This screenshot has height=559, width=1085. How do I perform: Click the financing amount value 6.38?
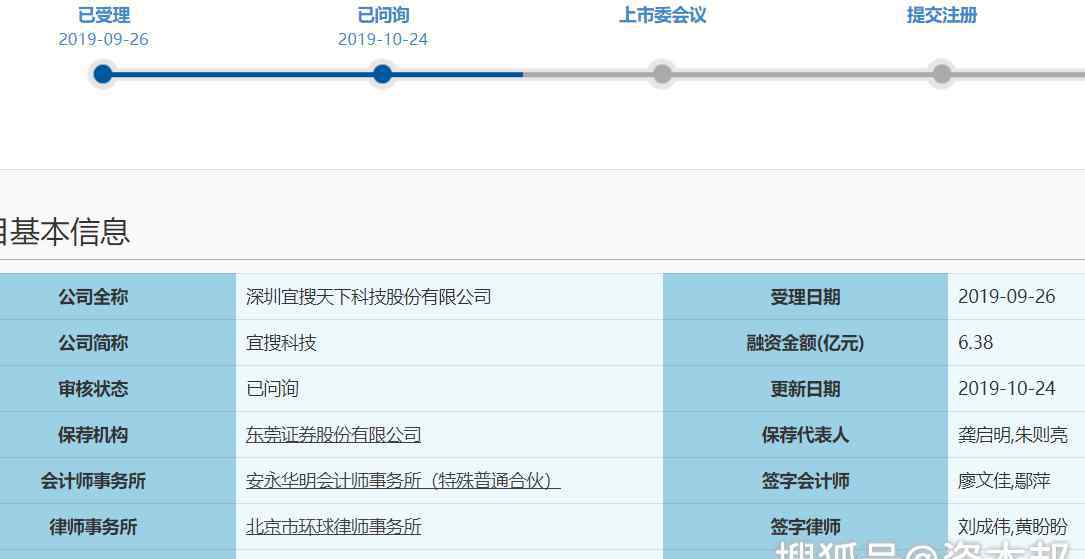(x=976, y=342)
